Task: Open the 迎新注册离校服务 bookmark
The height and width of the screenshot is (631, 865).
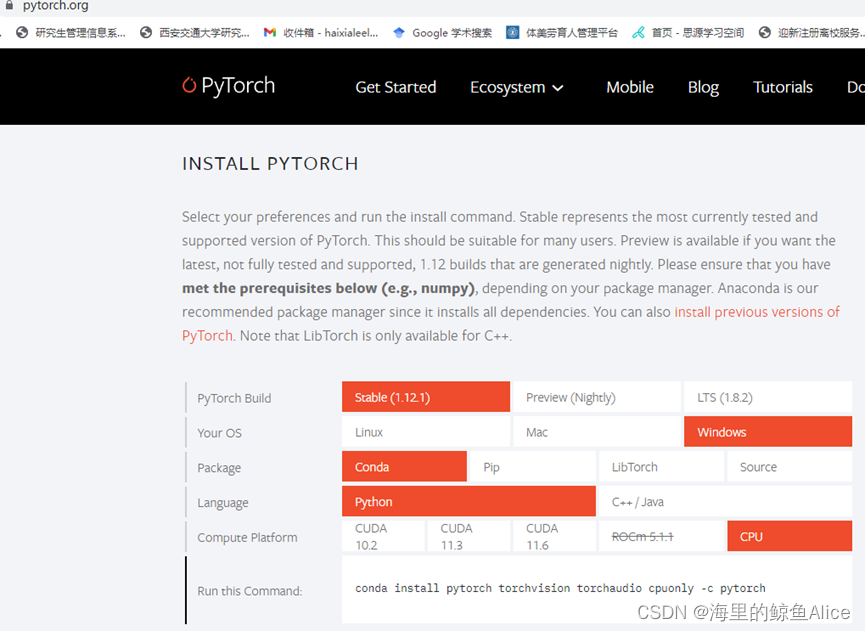Action: click(x=811, y=33)
